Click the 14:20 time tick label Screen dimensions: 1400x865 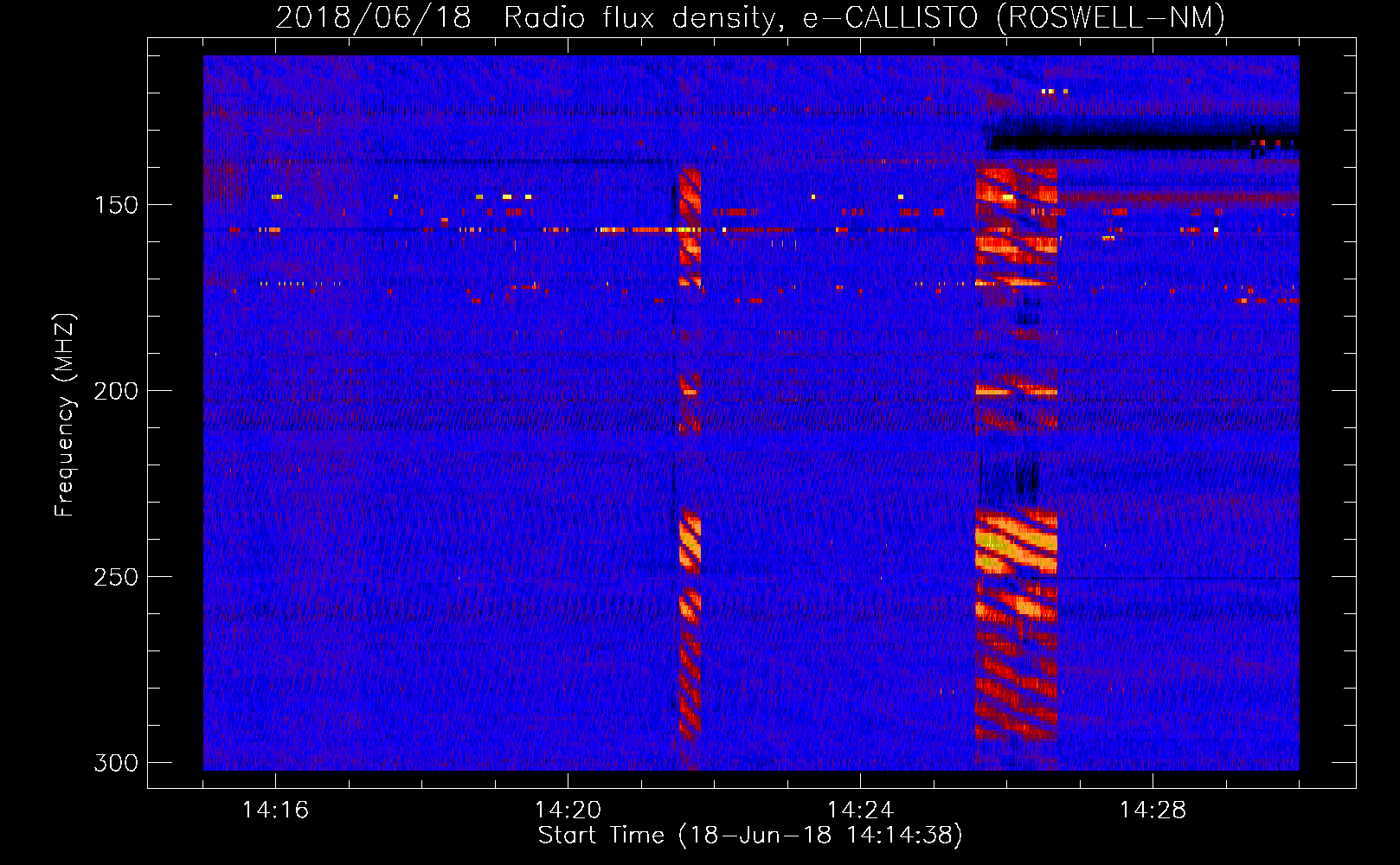(568, 810)
